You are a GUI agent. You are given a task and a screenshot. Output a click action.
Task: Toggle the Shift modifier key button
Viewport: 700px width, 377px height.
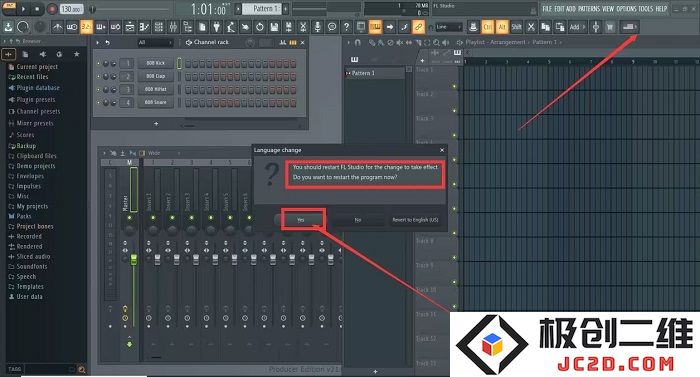[517, 27]
